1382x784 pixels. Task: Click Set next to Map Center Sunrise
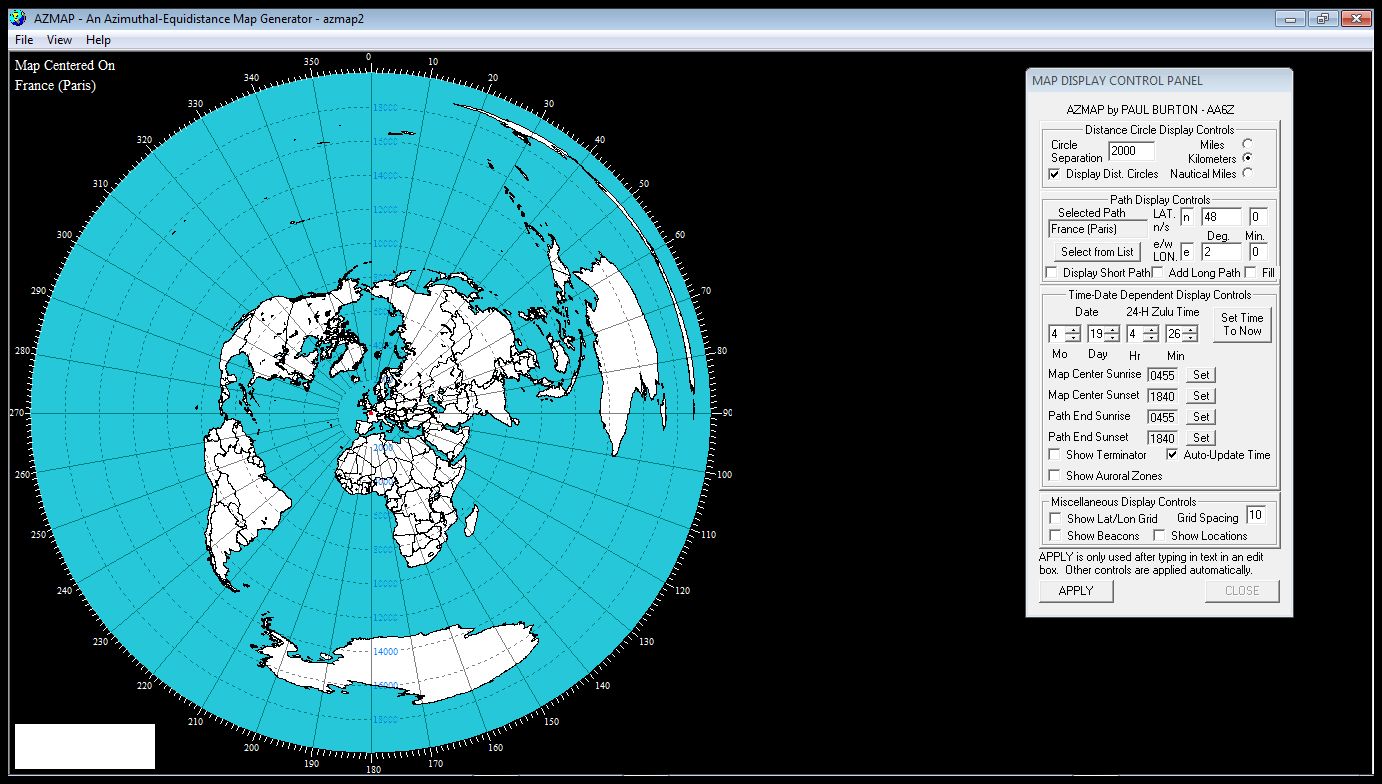[1199, 374]
